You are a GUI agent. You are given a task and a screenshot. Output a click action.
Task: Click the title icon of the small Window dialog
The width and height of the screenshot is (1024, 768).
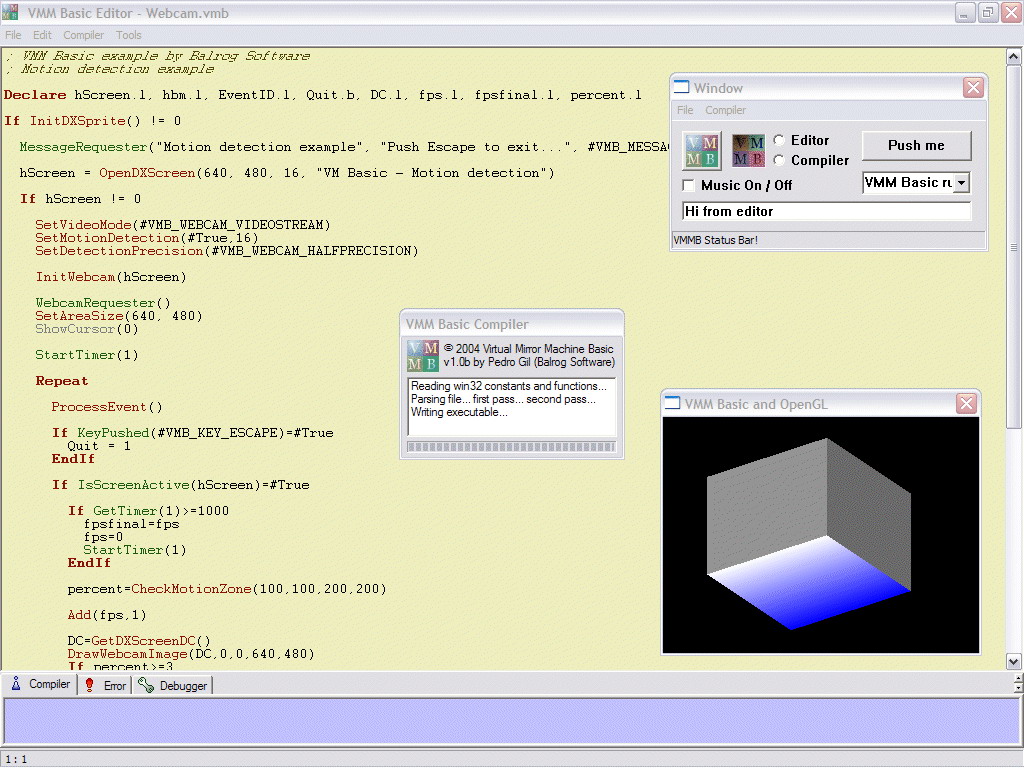point(681,88)
